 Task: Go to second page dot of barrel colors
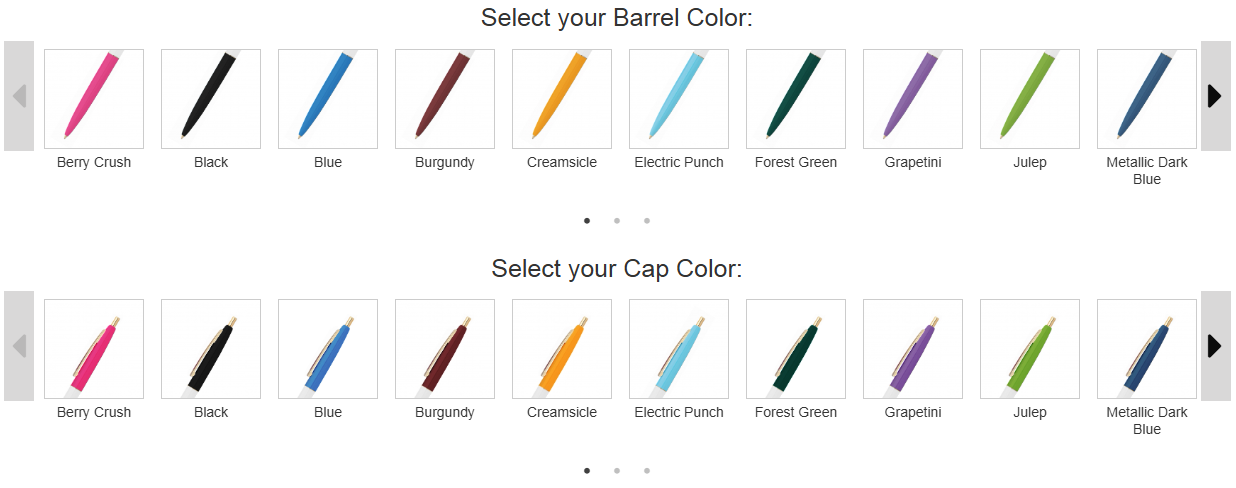(617, 221)
